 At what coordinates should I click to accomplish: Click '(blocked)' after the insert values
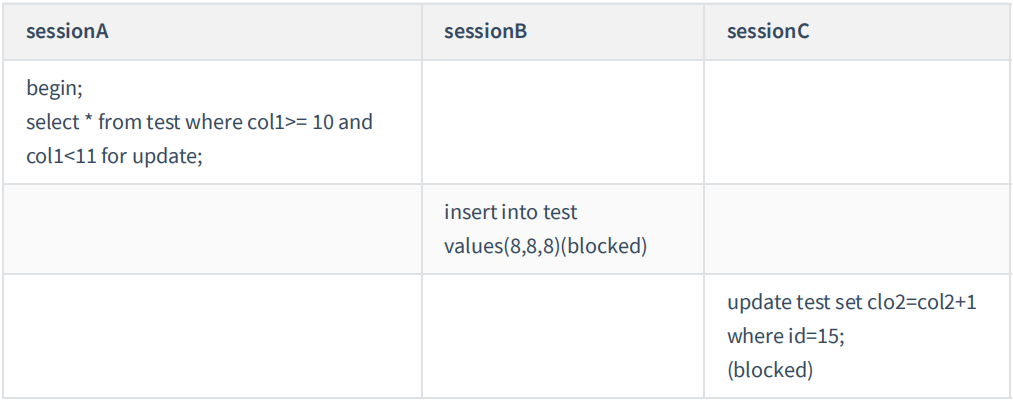(603, 245)
